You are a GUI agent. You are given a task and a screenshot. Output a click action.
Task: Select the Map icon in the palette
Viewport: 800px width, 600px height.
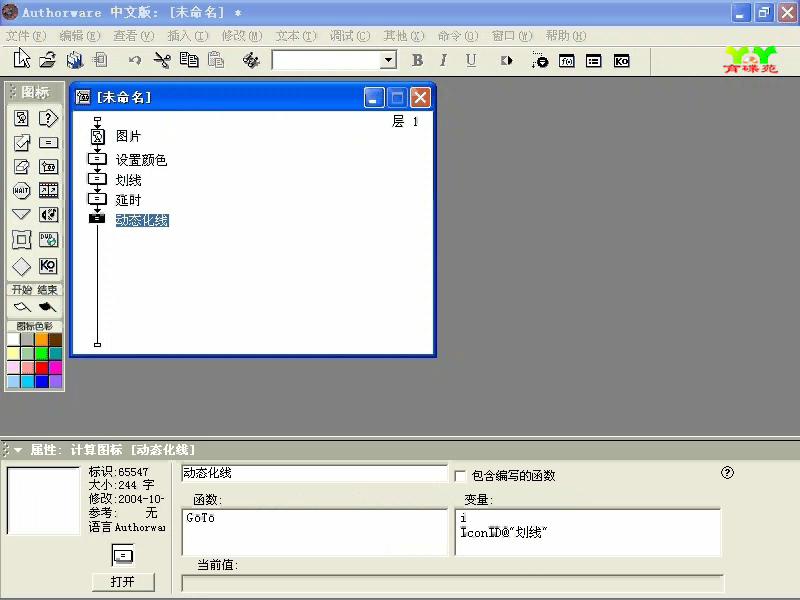48,166
